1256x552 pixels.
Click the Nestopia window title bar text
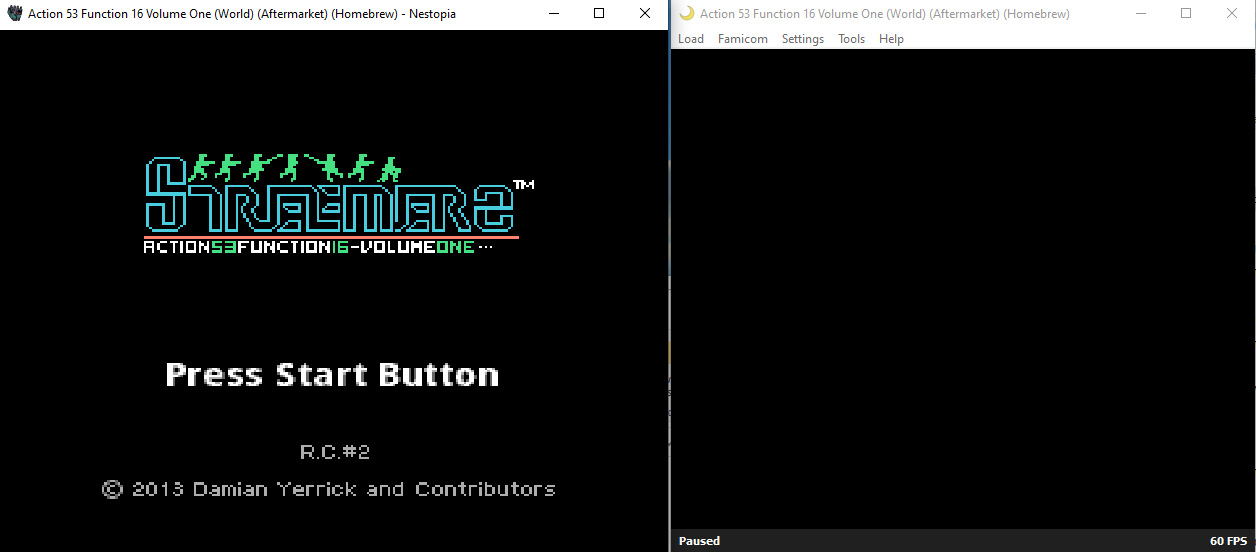(x=242, y=14)
